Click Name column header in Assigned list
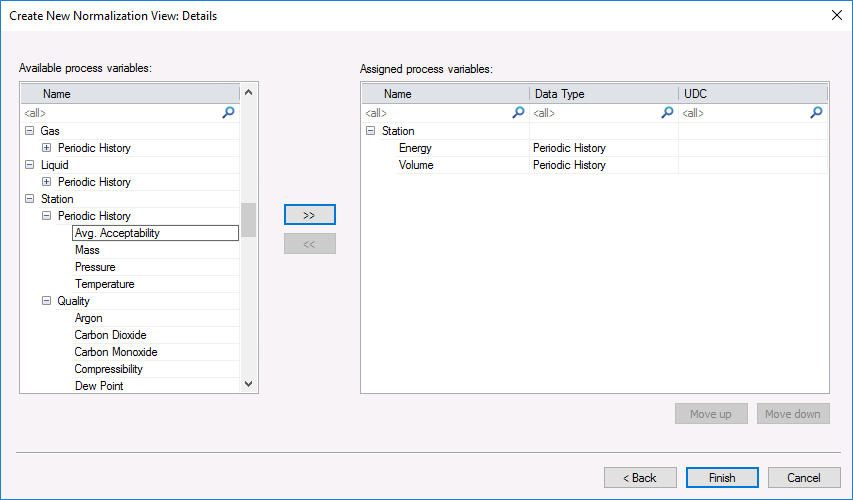Image resolution: width=853 pixels, height=500 pixels. (x=446, y=94)
